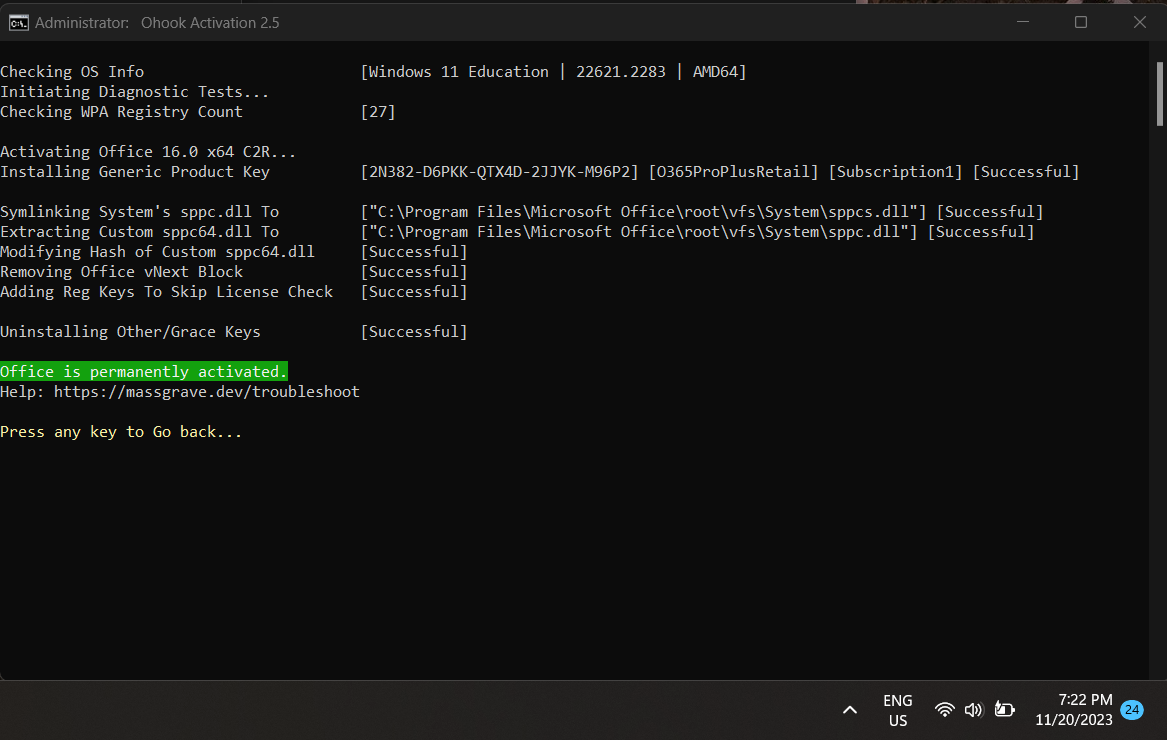Click 'Removing Office vNext Block' label

point(121,272)
